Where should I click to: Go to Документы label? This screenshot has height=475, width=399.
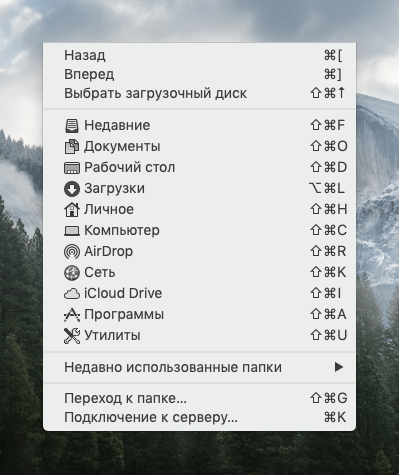click(122, 147)
